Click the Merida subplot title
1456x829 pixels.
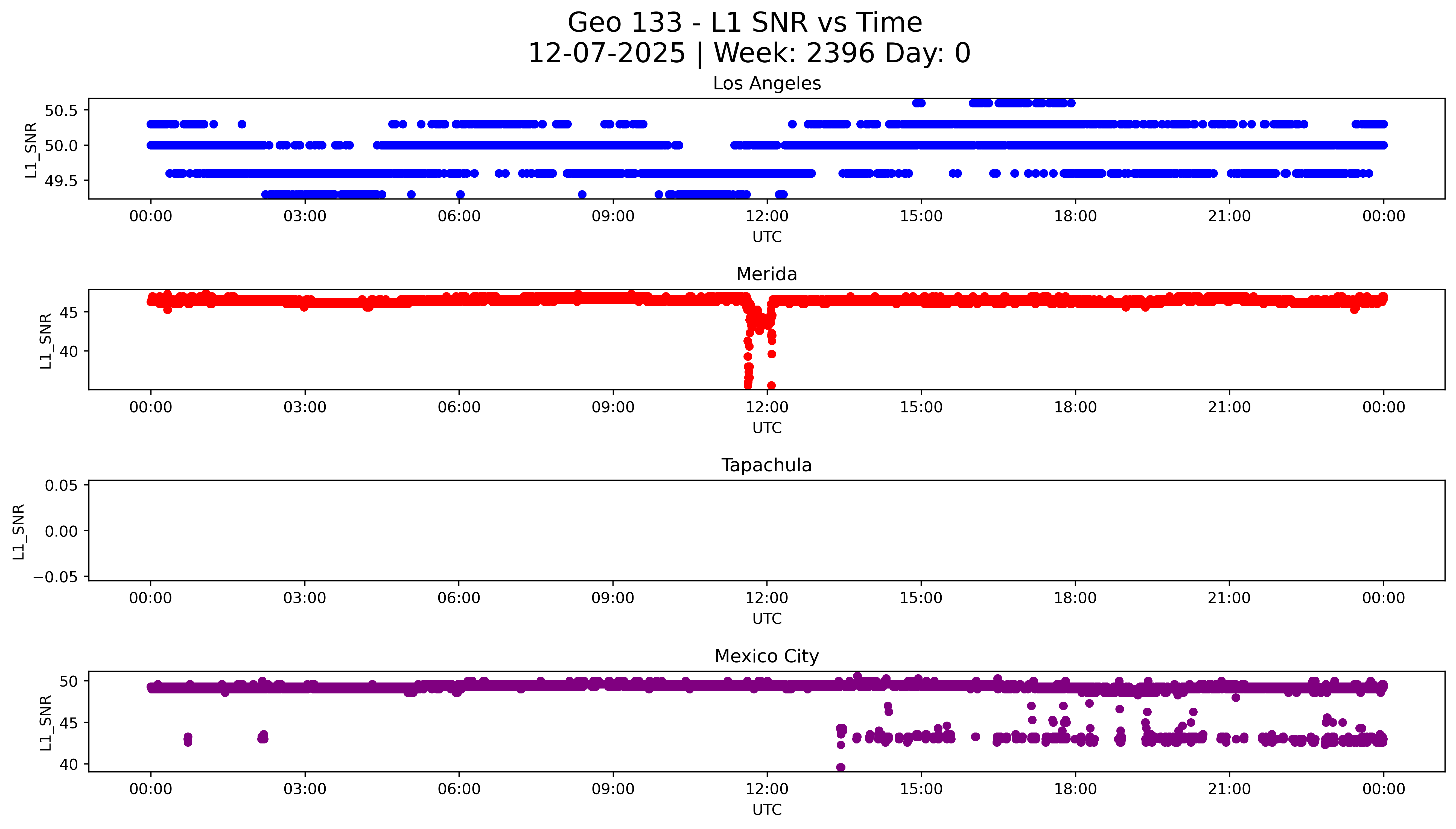[x=766, y=274]
